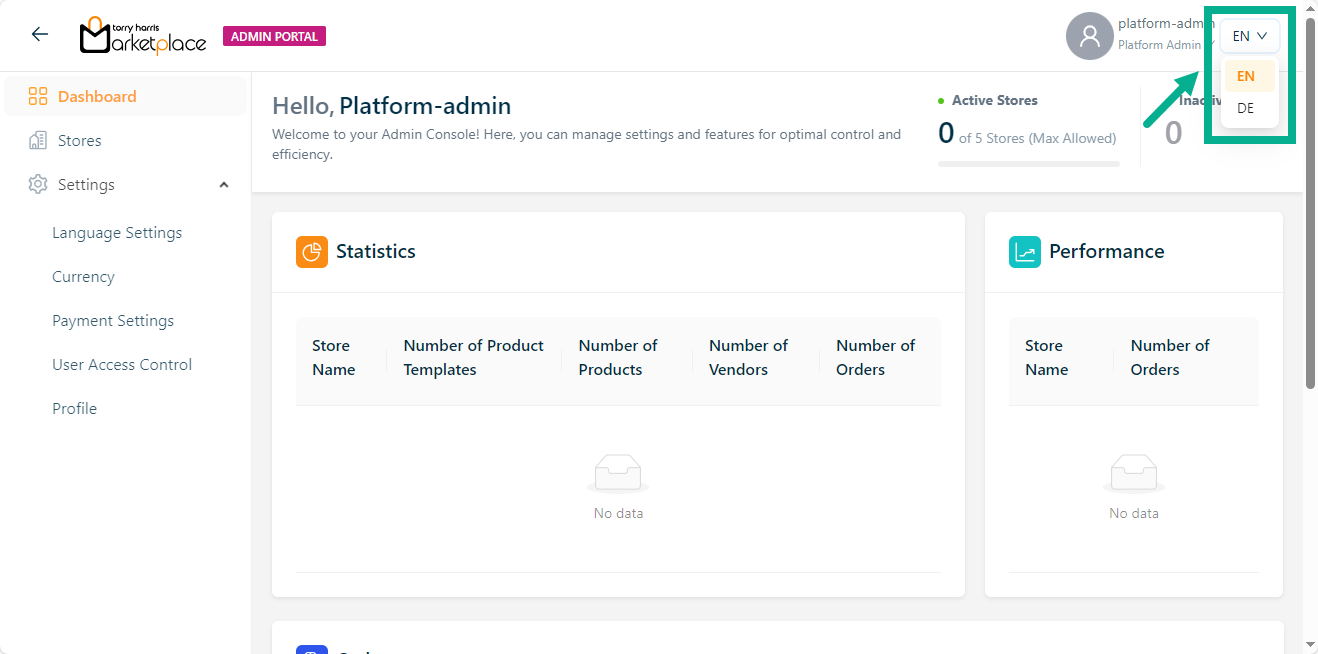Click the Settings gear icon
Viewport: 1318px width, 654px height.
click(38, 185)
